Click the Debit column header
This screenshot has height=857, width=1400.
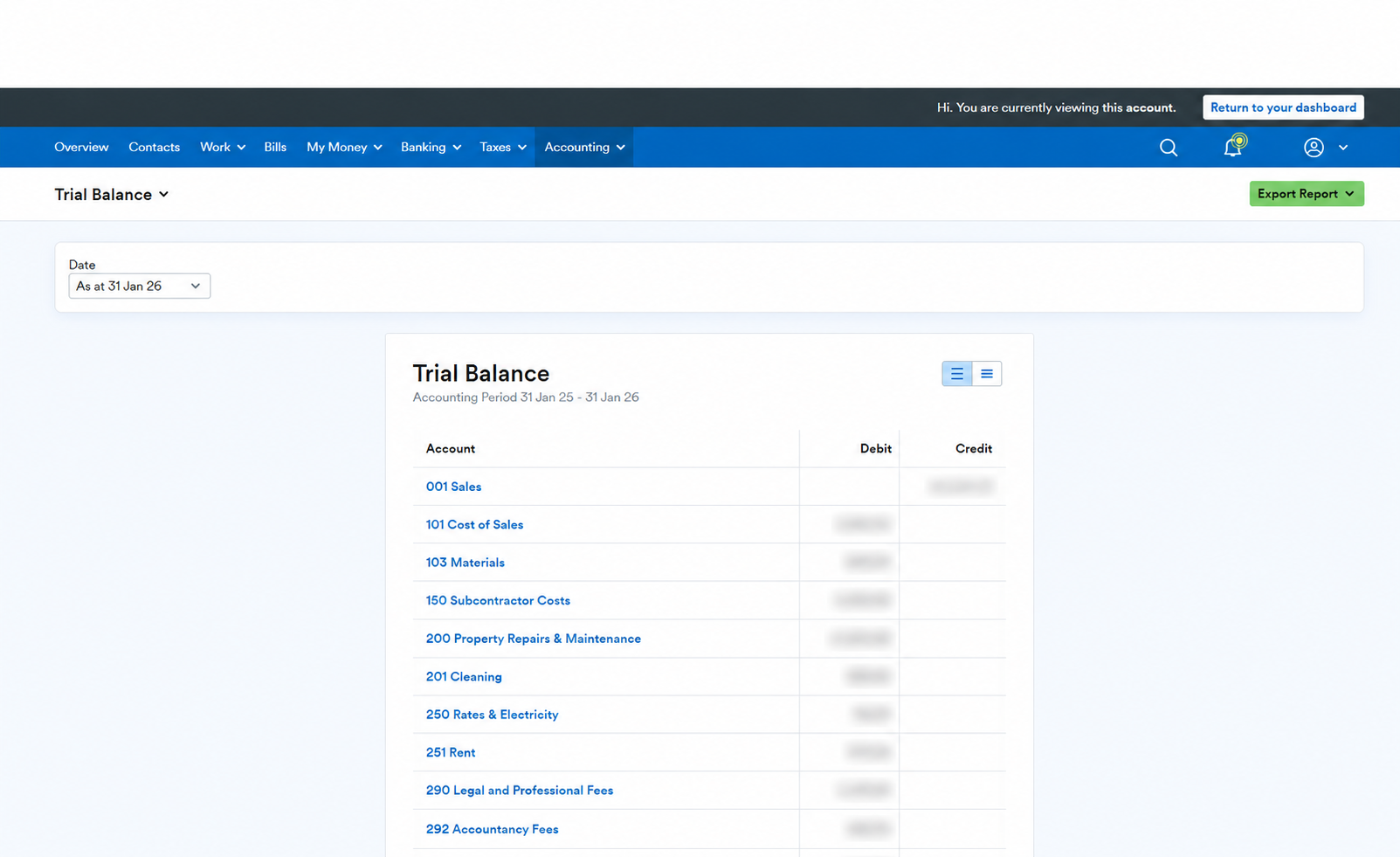point(875,449)
